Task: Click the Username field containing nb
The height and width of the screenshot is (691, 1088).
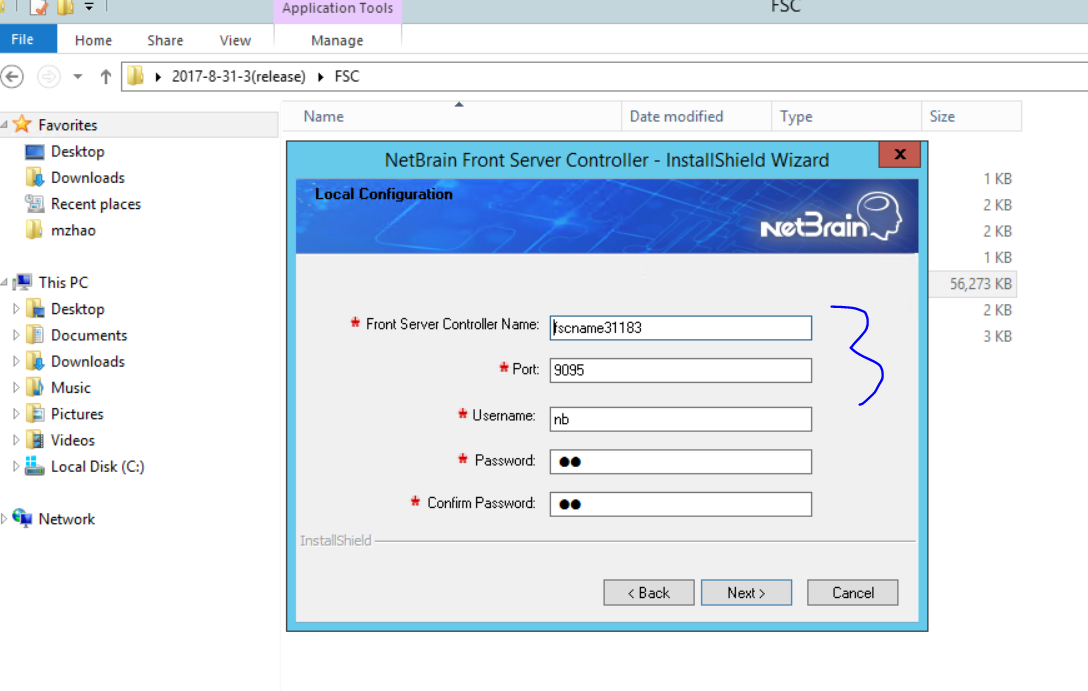Action: click(x=681, y=419)
